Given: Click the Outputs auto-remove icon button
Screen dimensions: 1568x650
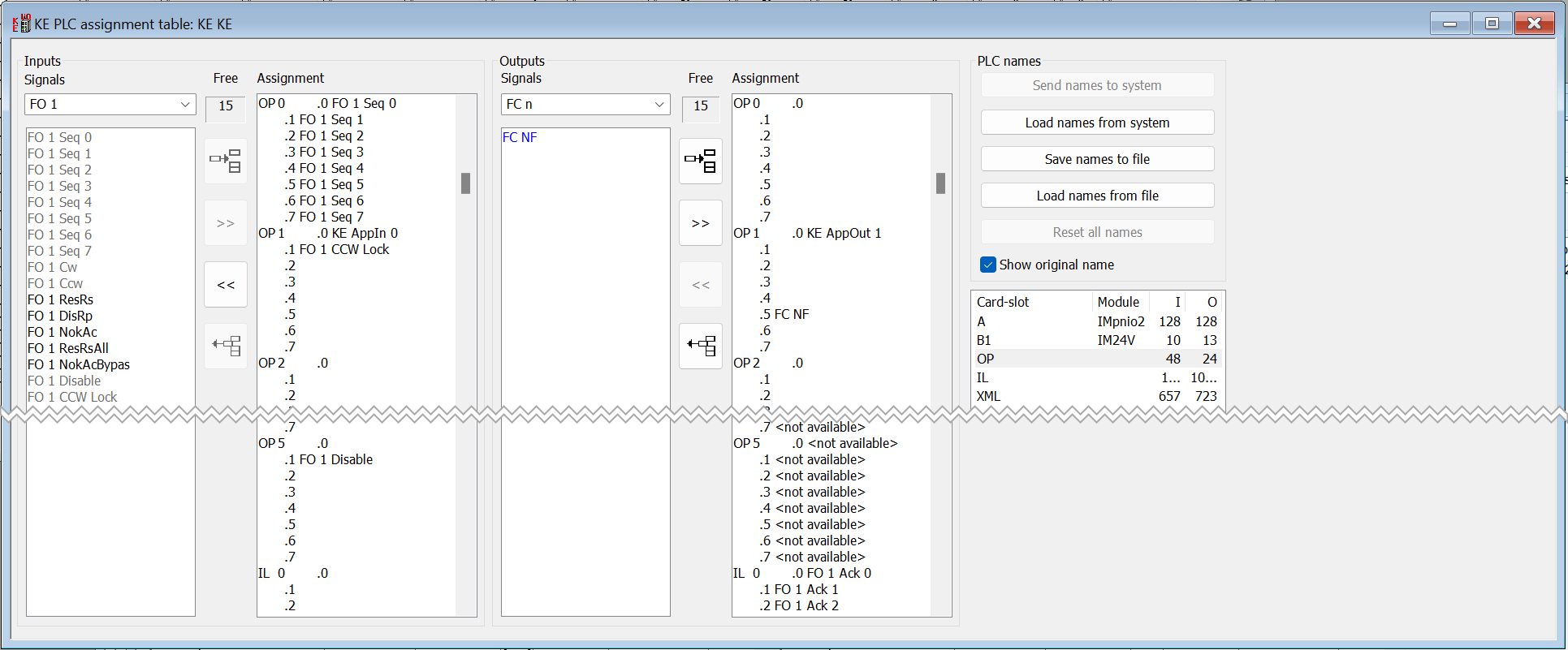Looking at the screenshot, I should [701, 346].
